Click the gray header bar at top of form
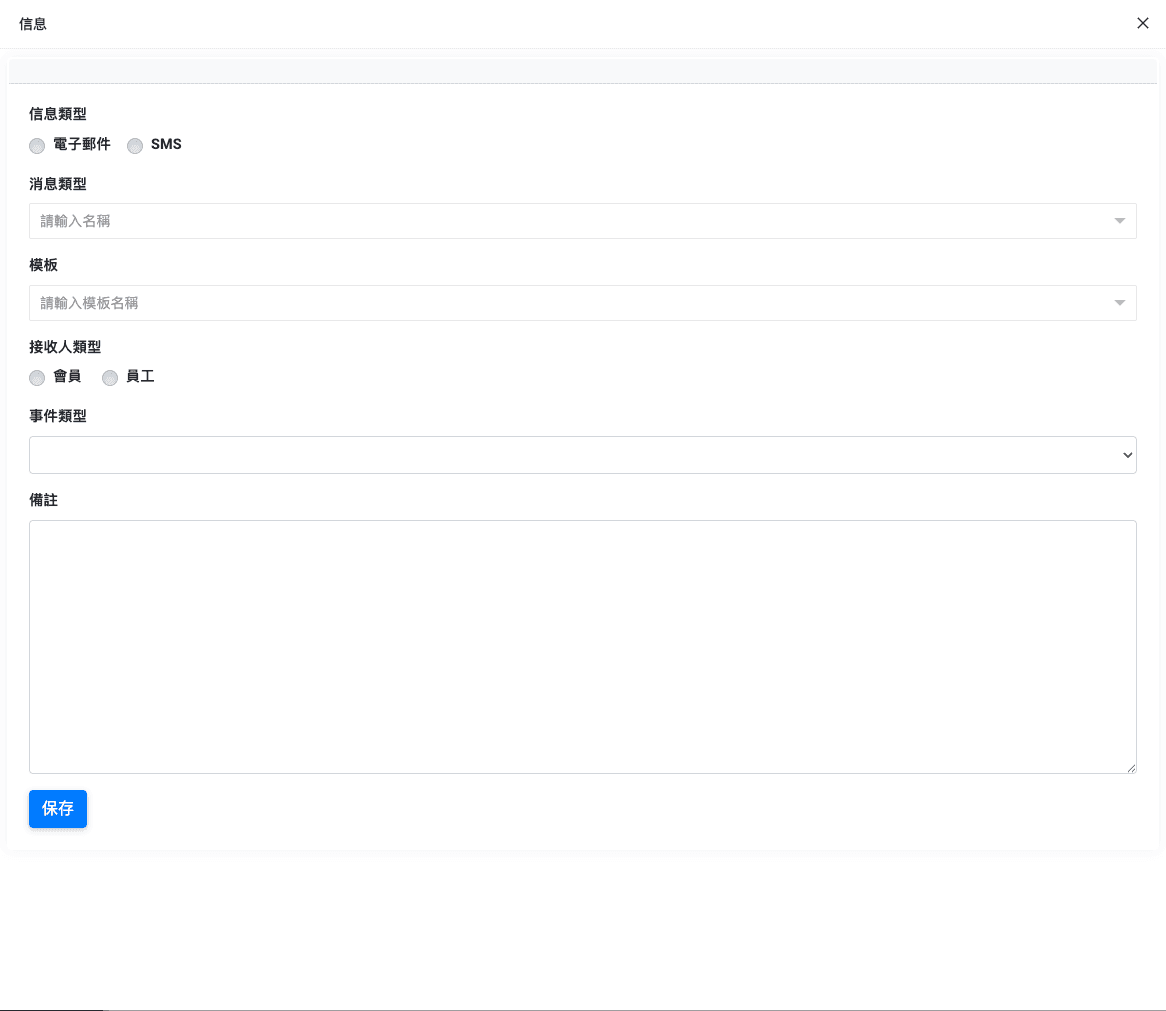Screen dimensions: 1166x1011 tap(583, 71)
